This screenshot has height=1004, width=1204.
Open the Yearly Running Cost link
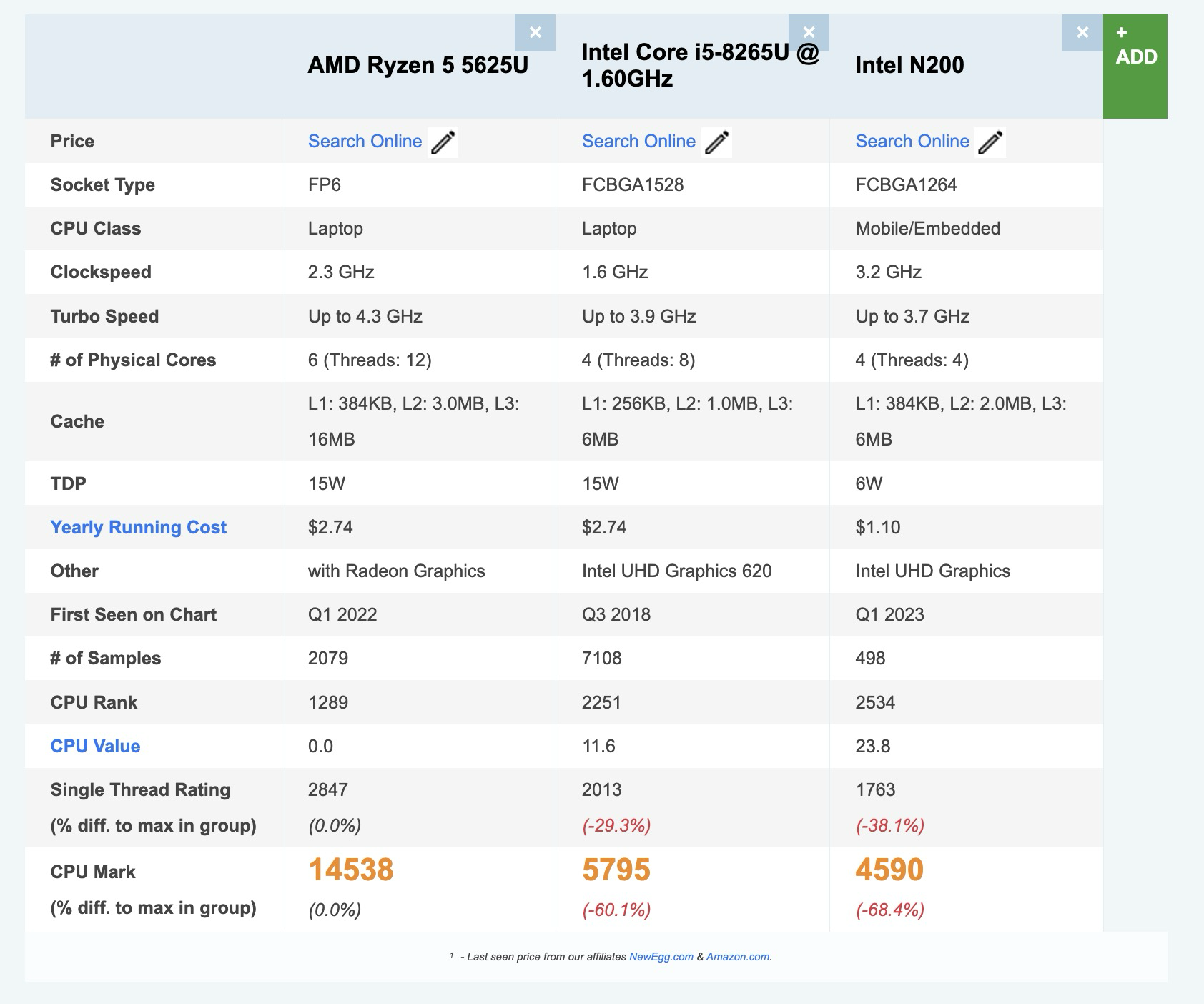point(139,527)
